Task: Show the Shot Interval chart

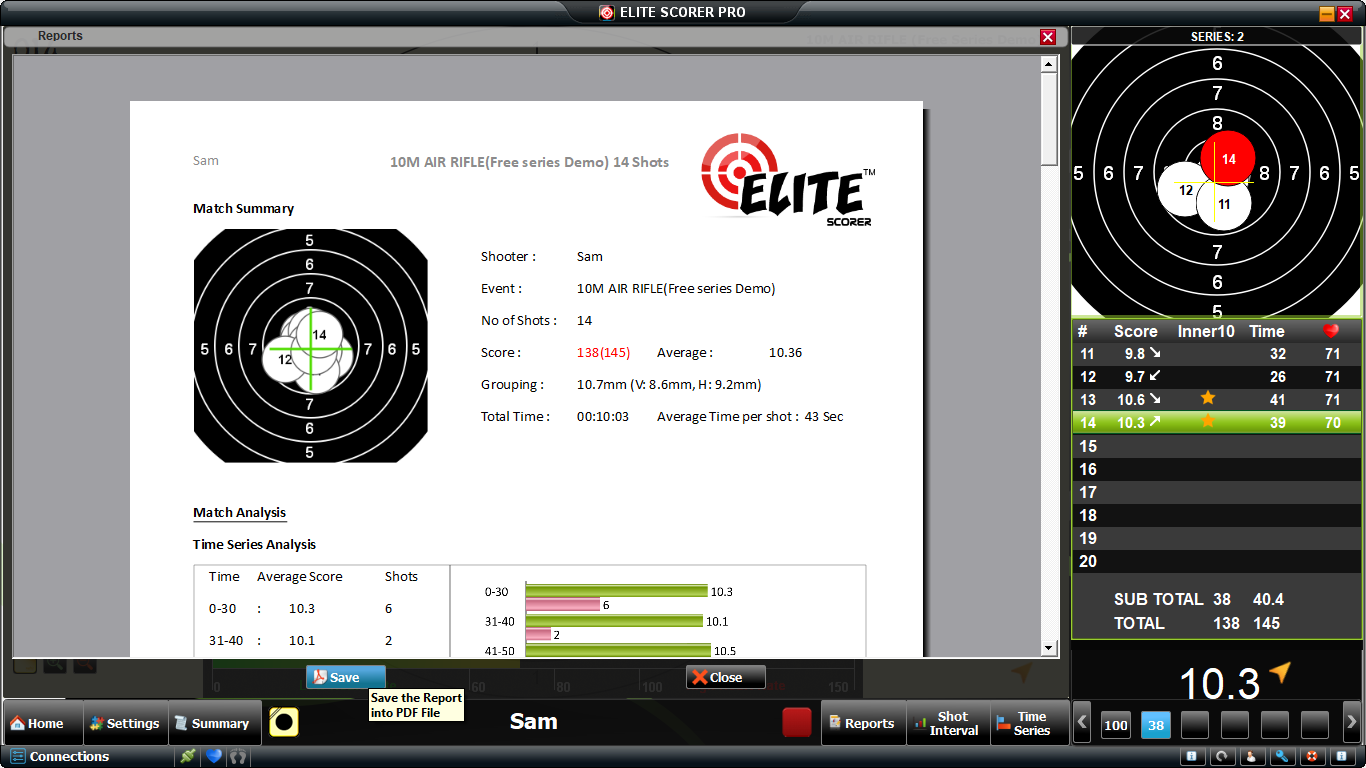Action: coord(947,723)
